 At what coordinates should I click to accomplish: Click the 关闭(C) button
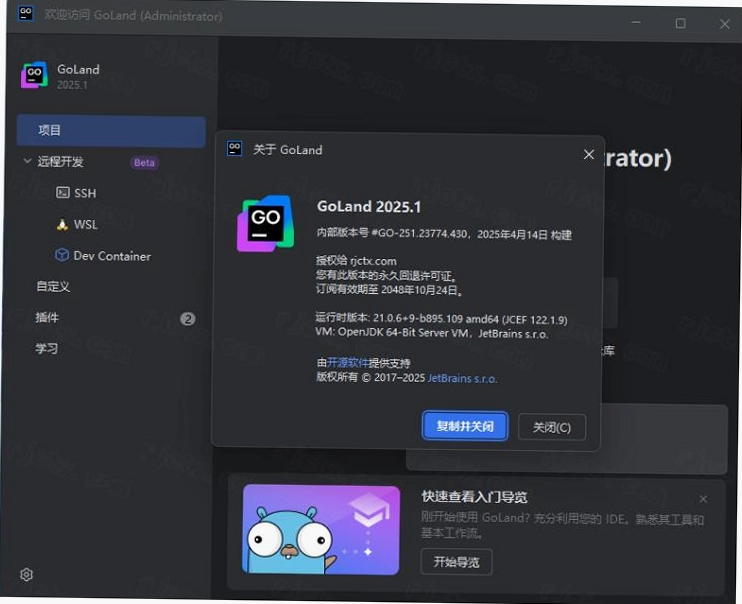tap(552, 427)
